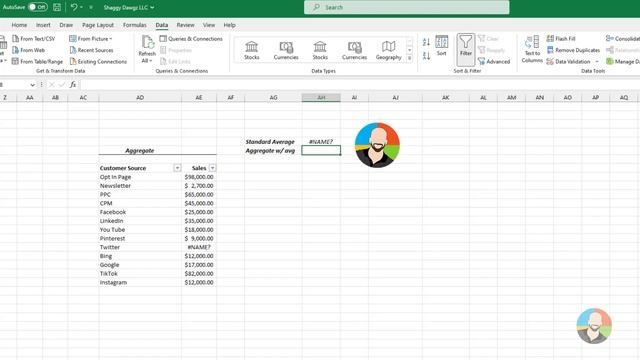
Task: Switch to the Home tab
Action: 19,25
